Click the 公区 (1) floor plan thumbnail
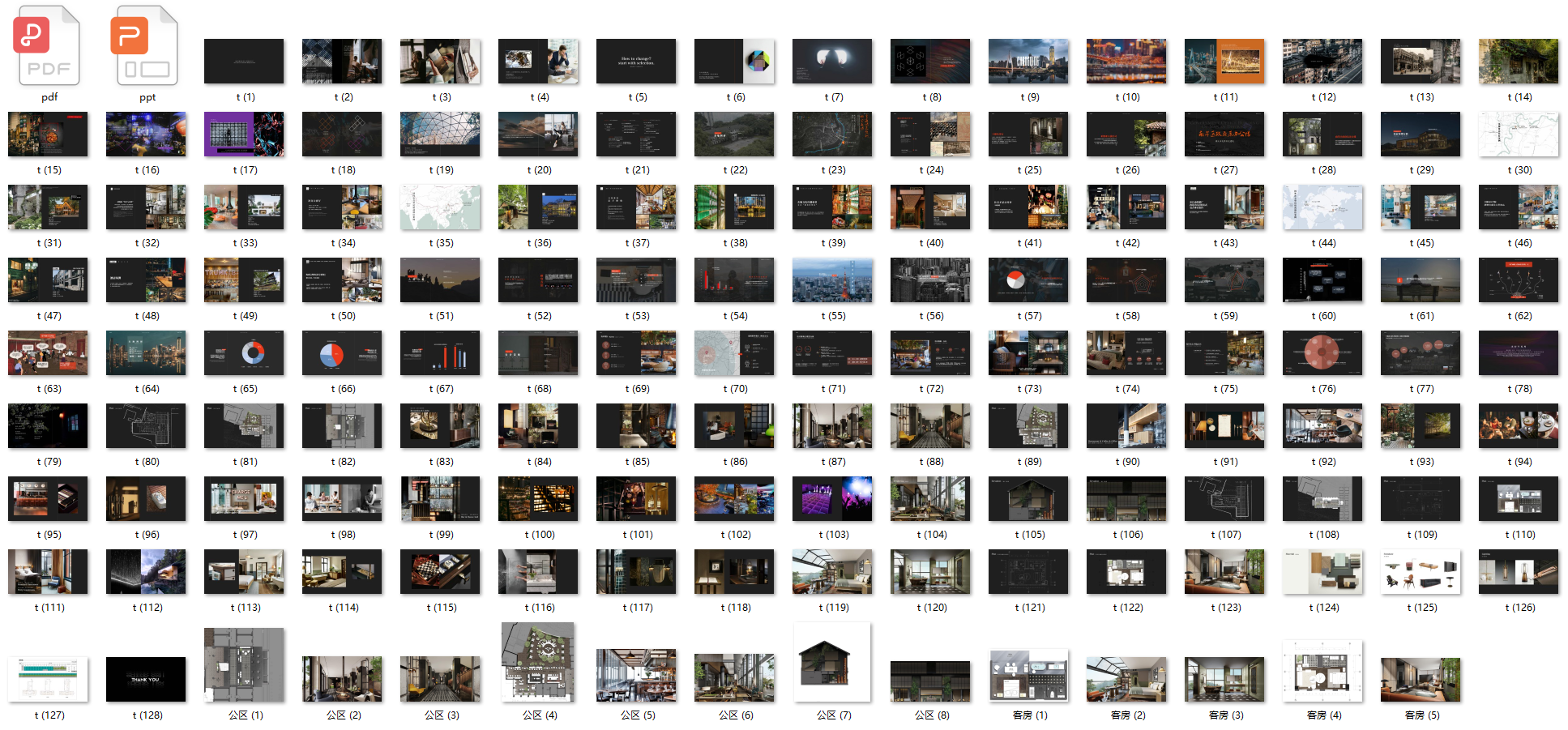Screen dimensions: 1568x730 point(244,664)
